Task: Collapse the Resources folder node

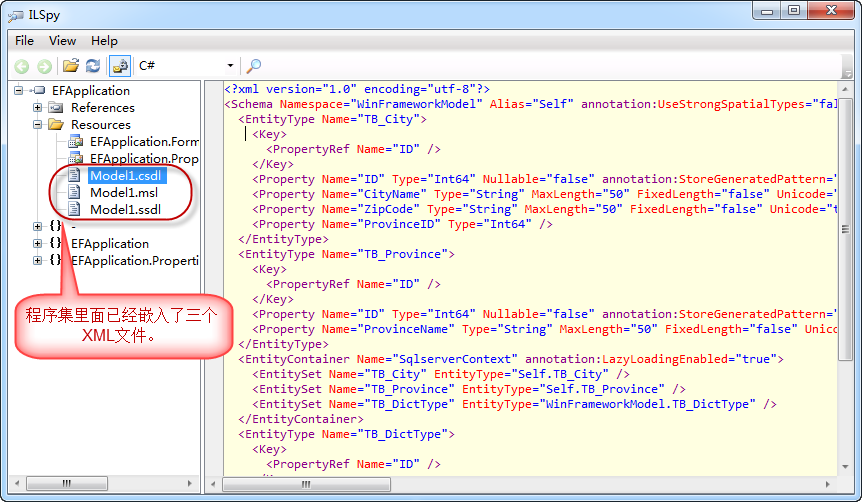Action: tap(37, 124)
